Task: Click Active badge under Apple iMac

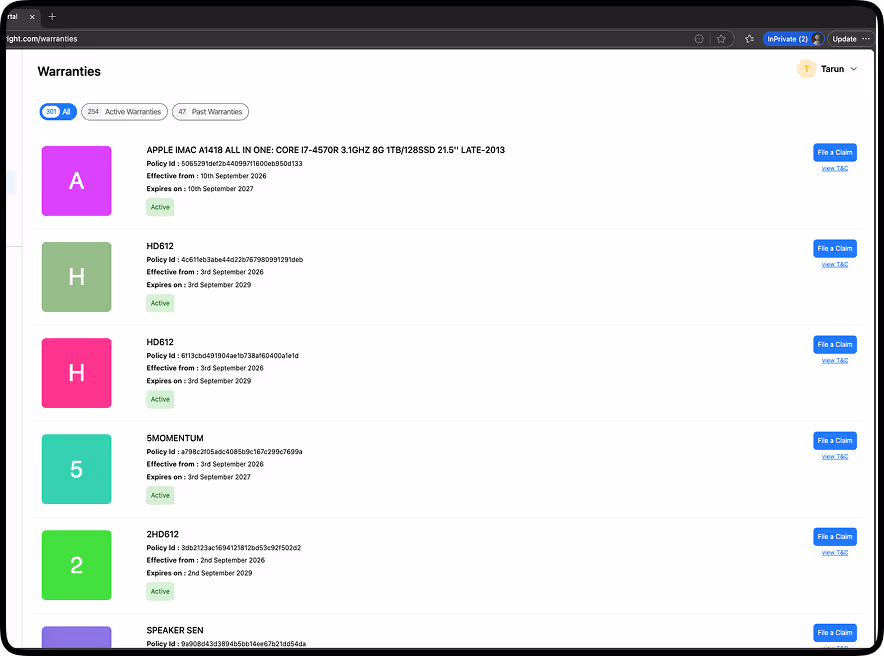Action: (x=160, y=207)
